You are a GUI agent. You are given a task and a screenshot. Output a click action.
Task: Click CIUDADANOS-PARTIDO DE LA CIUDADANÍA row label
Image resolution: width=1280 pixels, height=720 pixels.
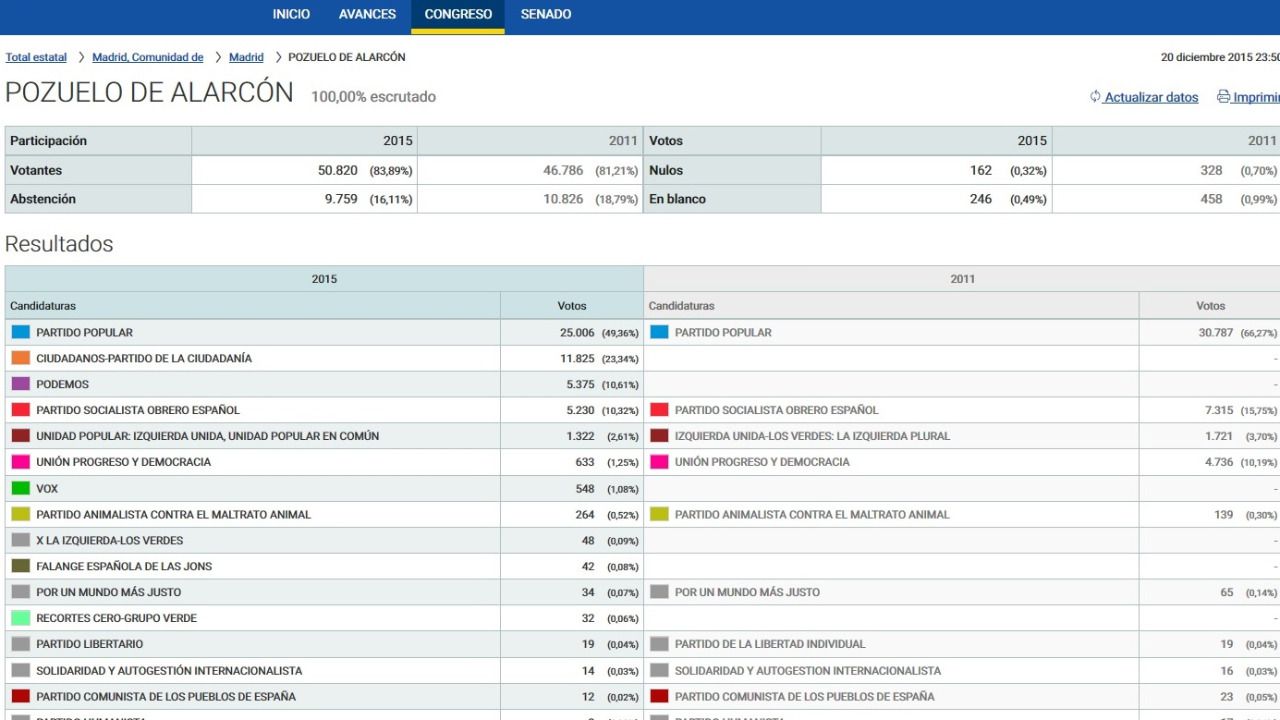tap(144, 358)
